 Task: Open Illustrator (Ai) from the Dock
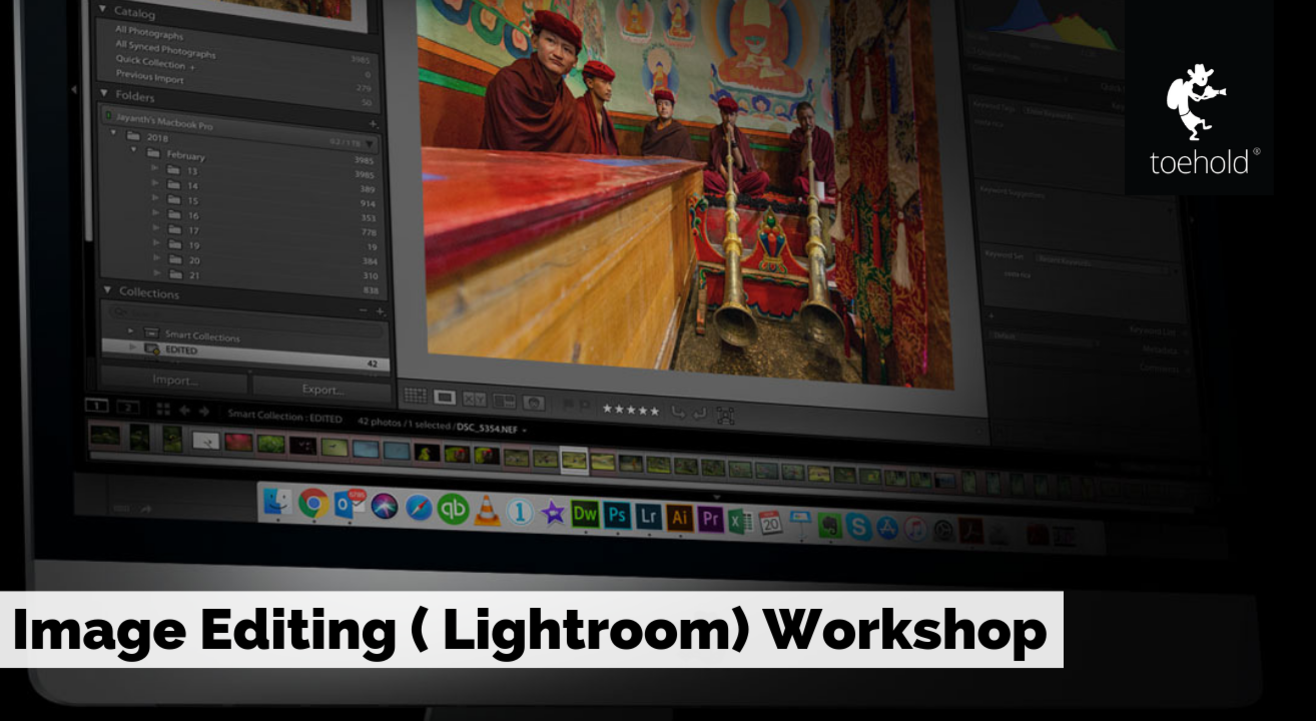coord(679,517)
